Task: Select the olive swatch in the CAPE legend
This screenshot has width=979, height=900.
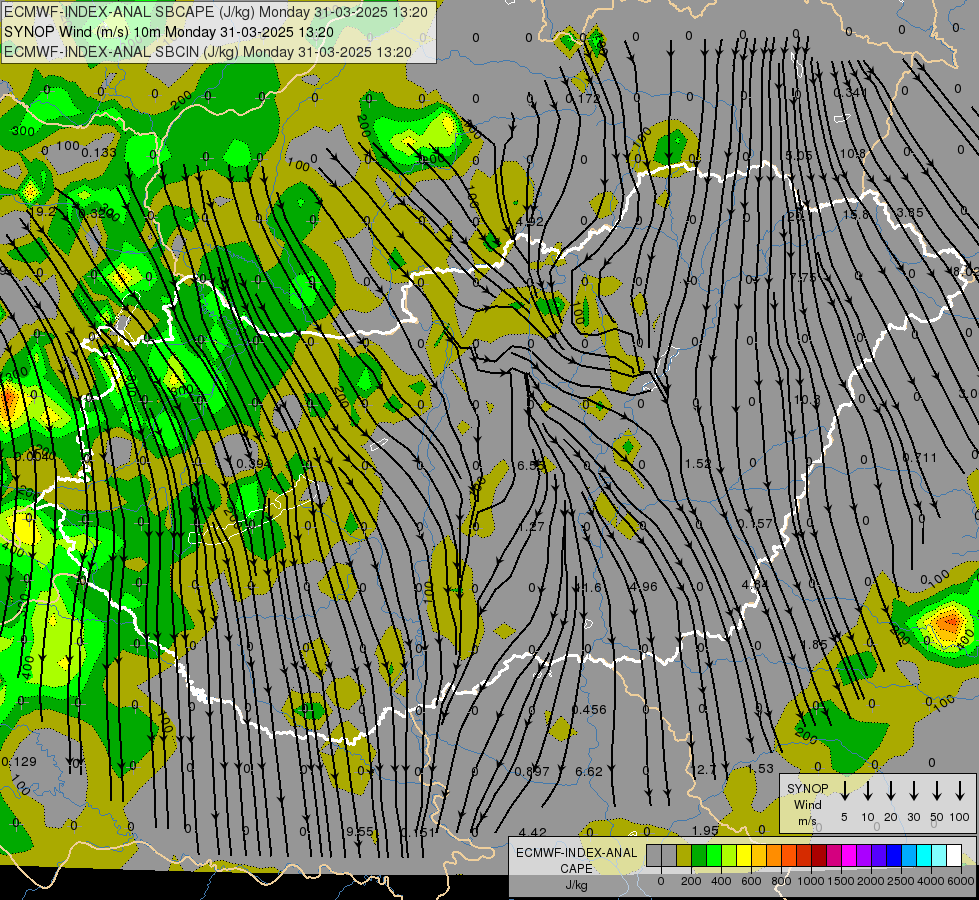Action: point(684,855)
